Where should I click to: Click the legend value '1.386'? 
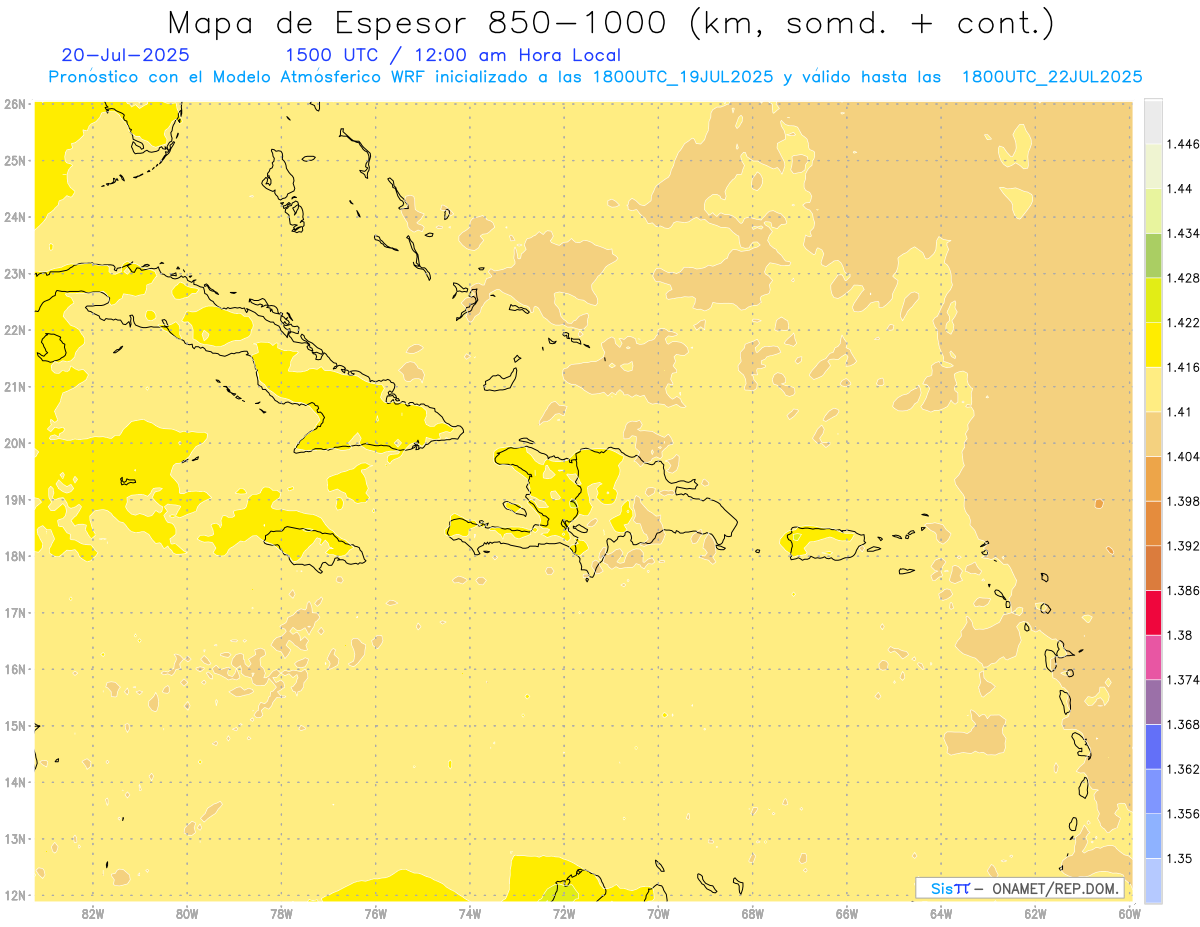point(1183,590)
